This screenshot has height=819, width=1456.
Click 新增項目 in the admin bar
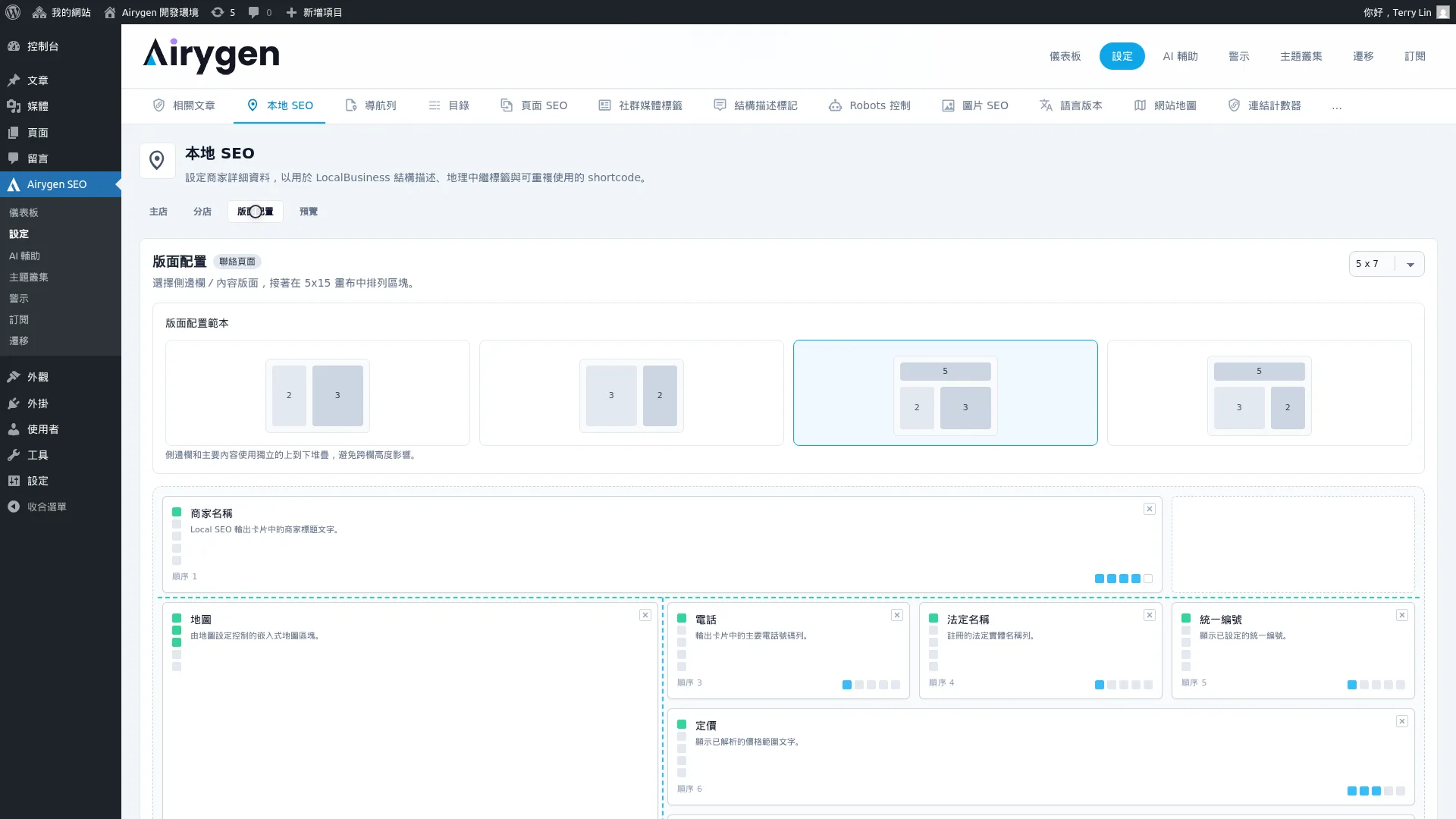tap(314, 12)
